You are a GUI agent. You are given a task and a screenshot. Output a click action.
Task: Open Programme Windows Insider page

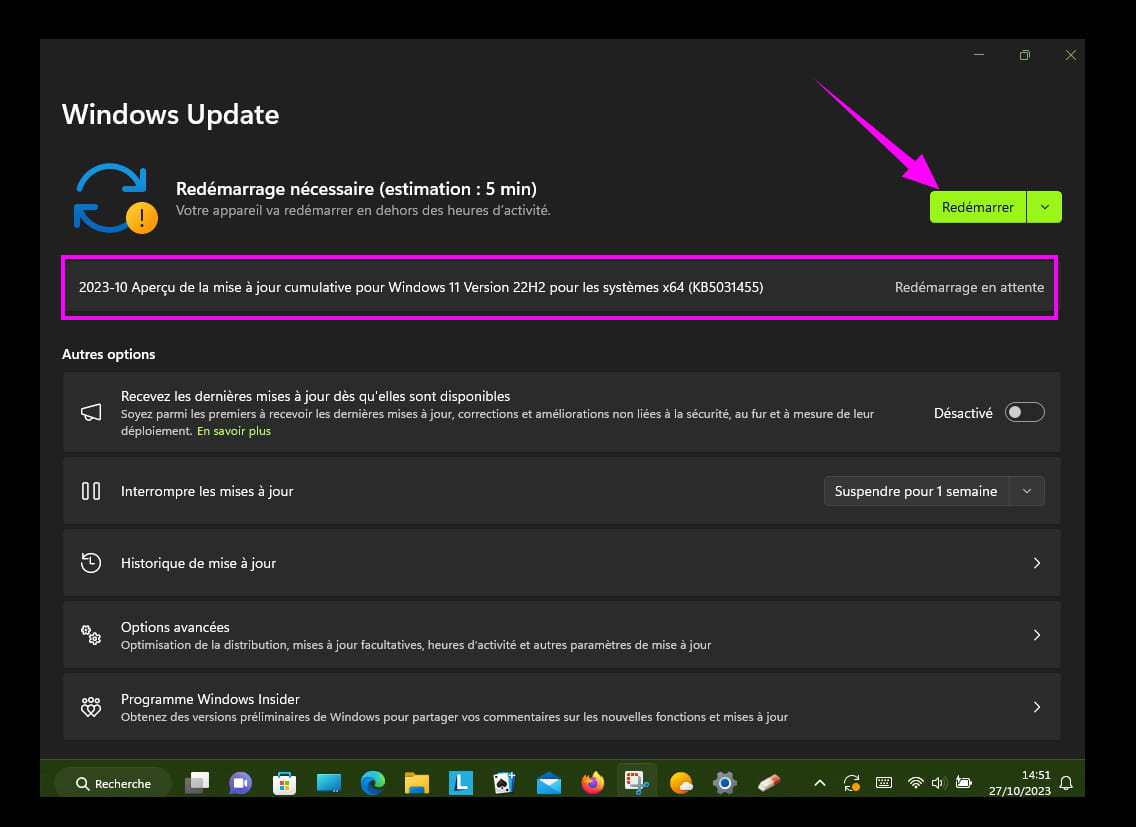(561, 707)
